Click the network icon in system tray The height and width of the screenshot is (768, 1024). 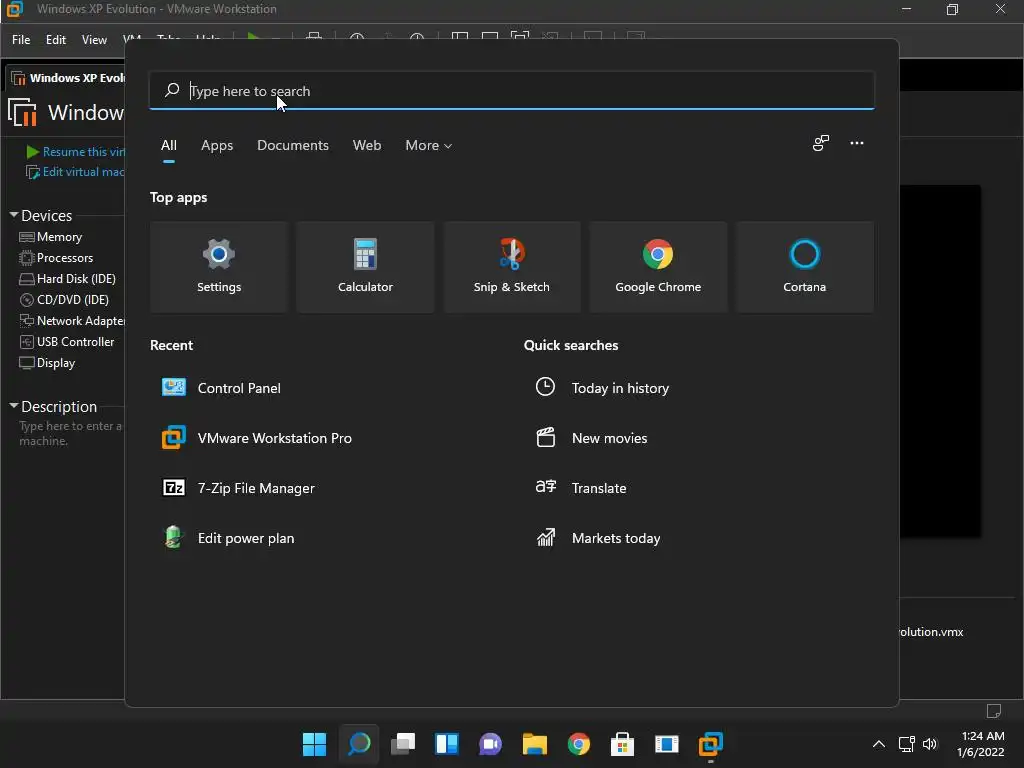tap(906, 744)
